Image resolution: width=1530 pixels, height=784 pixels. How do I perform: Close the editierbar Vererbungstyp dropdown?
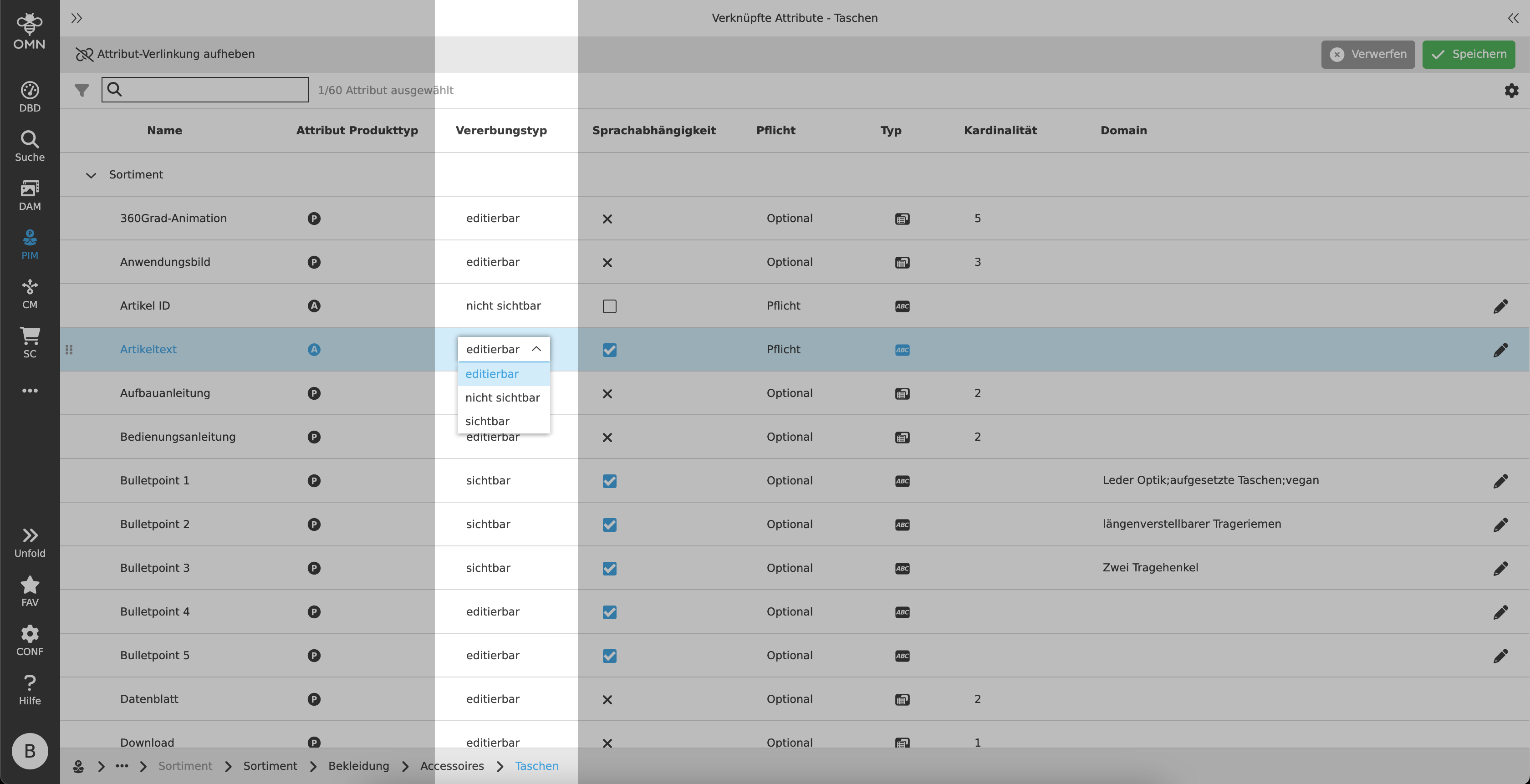click(x=536, y=349)
